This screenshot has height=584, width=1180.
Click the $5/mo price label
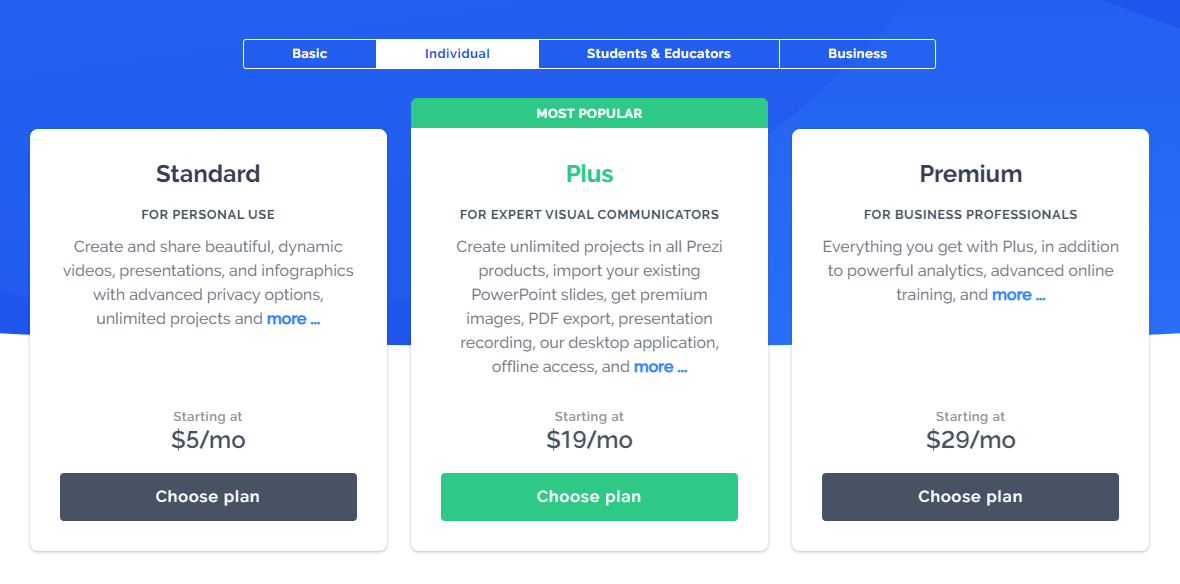point(208,440)
